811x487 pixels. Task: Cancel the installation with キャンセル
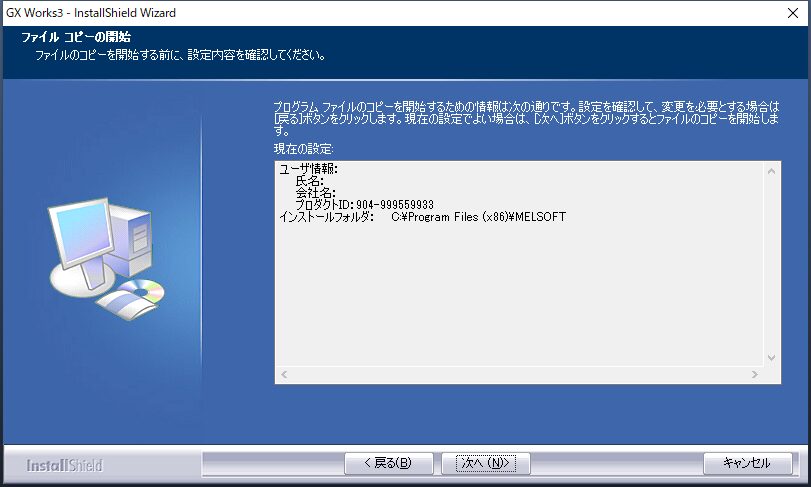tap(746, 463)
